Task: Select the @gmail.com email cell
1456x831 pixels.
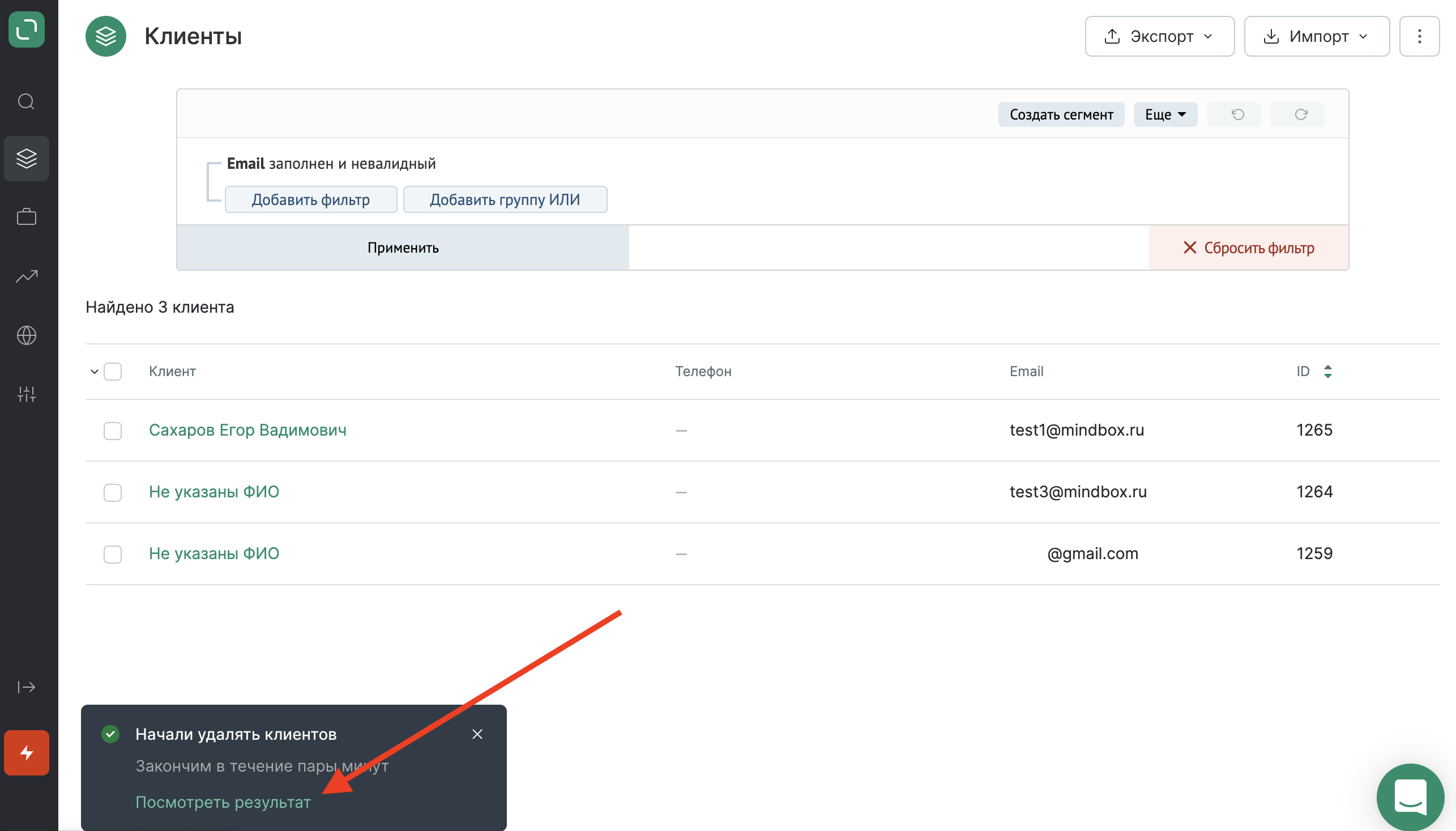Action: pyautogui.click(x=1092, y=553)
